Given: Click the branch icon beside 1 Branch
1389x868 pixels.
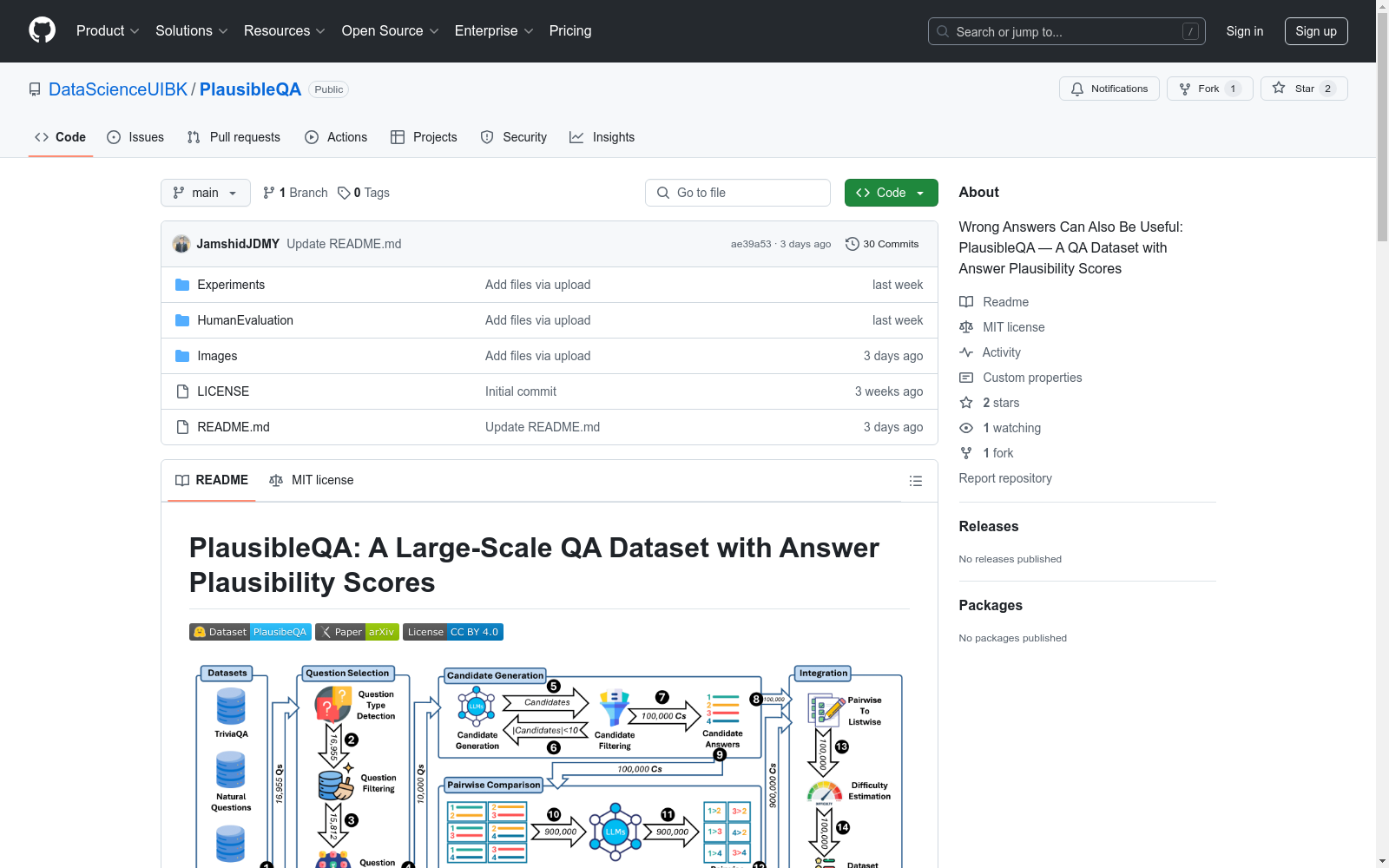Looking at the screenshot, I should click(x=269, y=193).
